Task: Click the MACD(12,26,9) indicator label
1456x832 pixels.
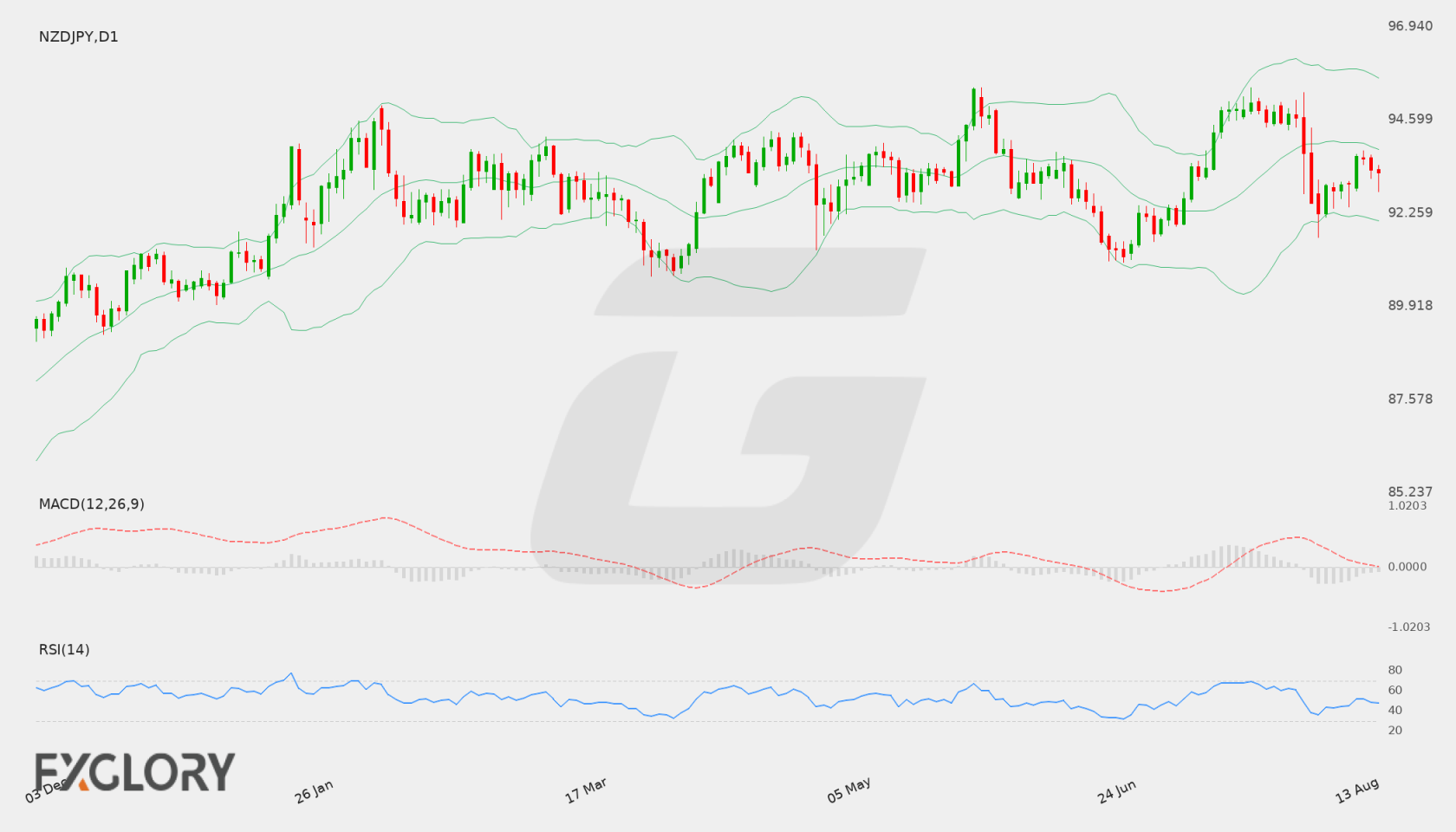Action: [x=92, y=504]
